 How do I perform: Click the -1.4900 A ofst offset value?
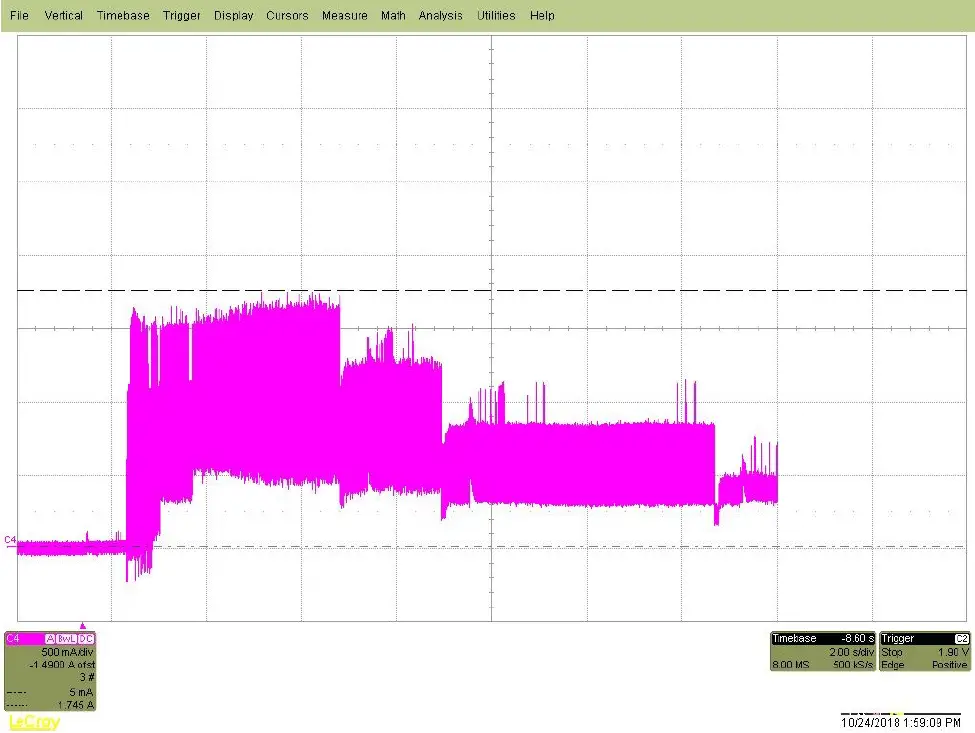(x=62, y=665)
